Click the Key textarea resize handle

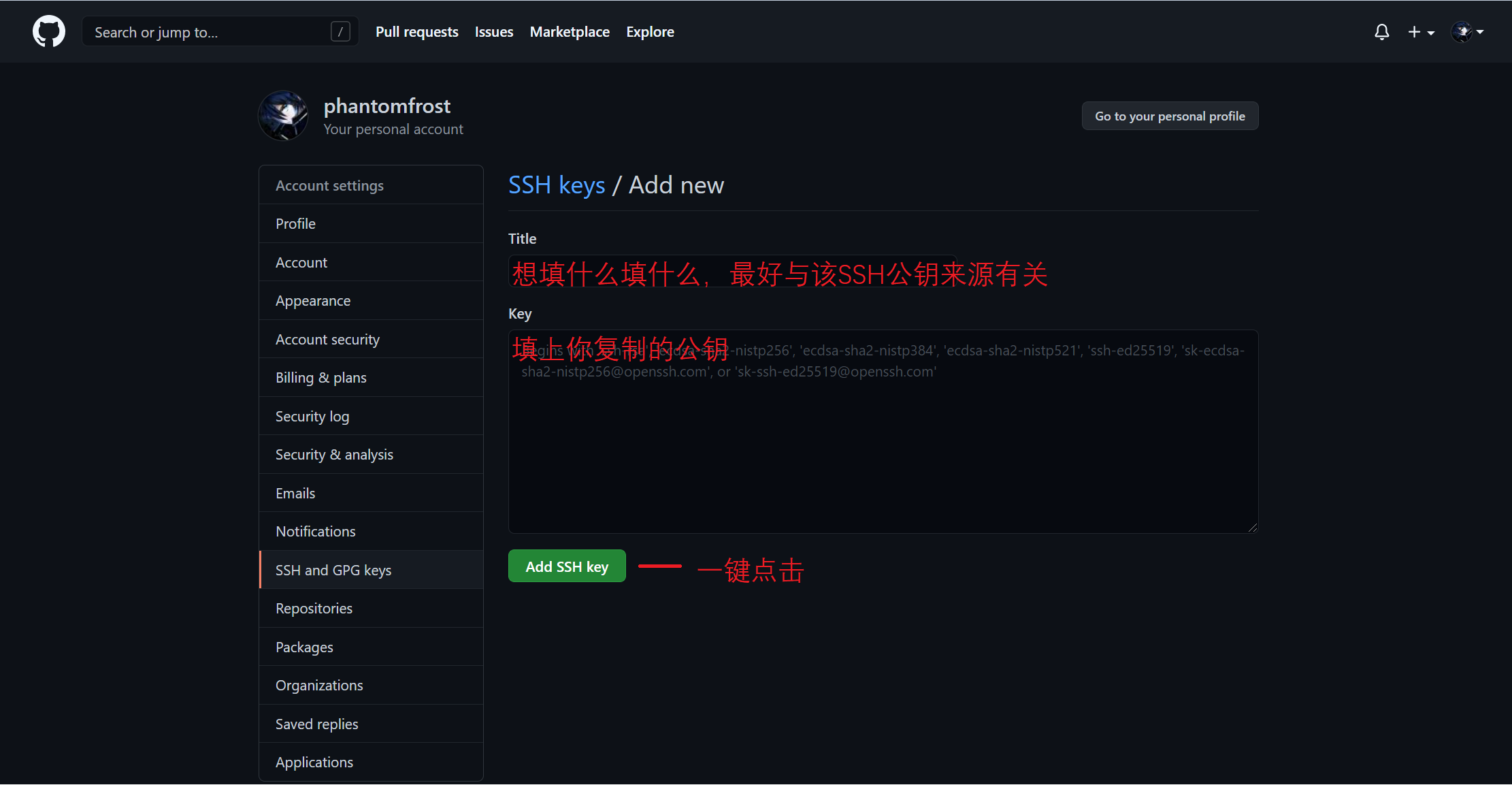tap(1253, 528)
